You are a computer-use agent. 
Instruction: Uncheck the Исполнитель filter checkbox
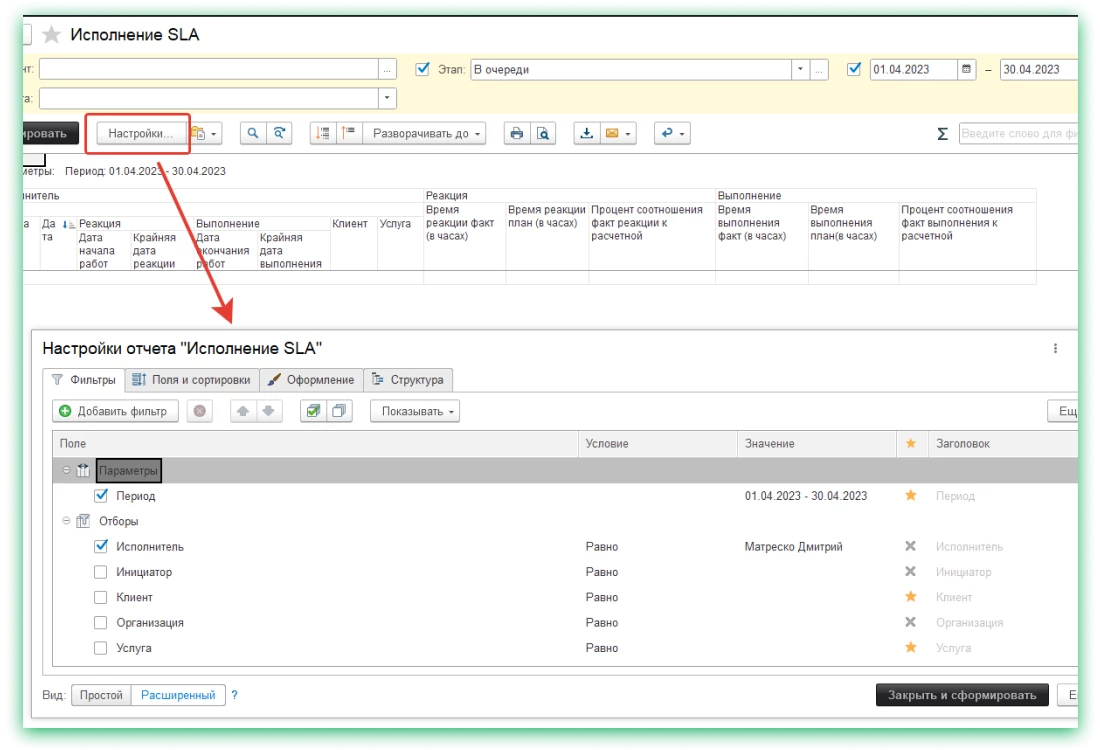(101, 547)
